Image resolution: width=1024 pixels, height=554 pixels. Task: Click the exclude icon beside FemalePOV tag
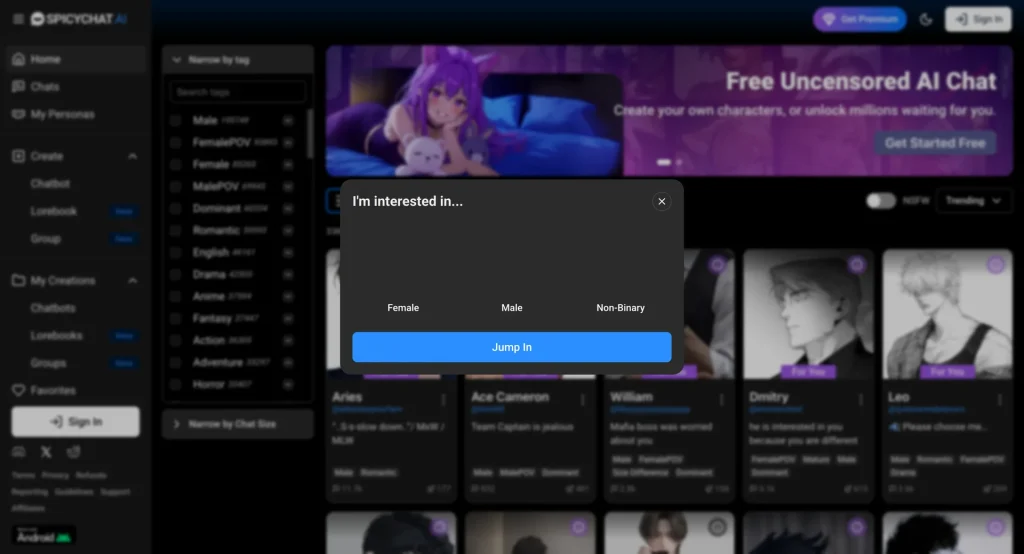(x=288, y=142)
